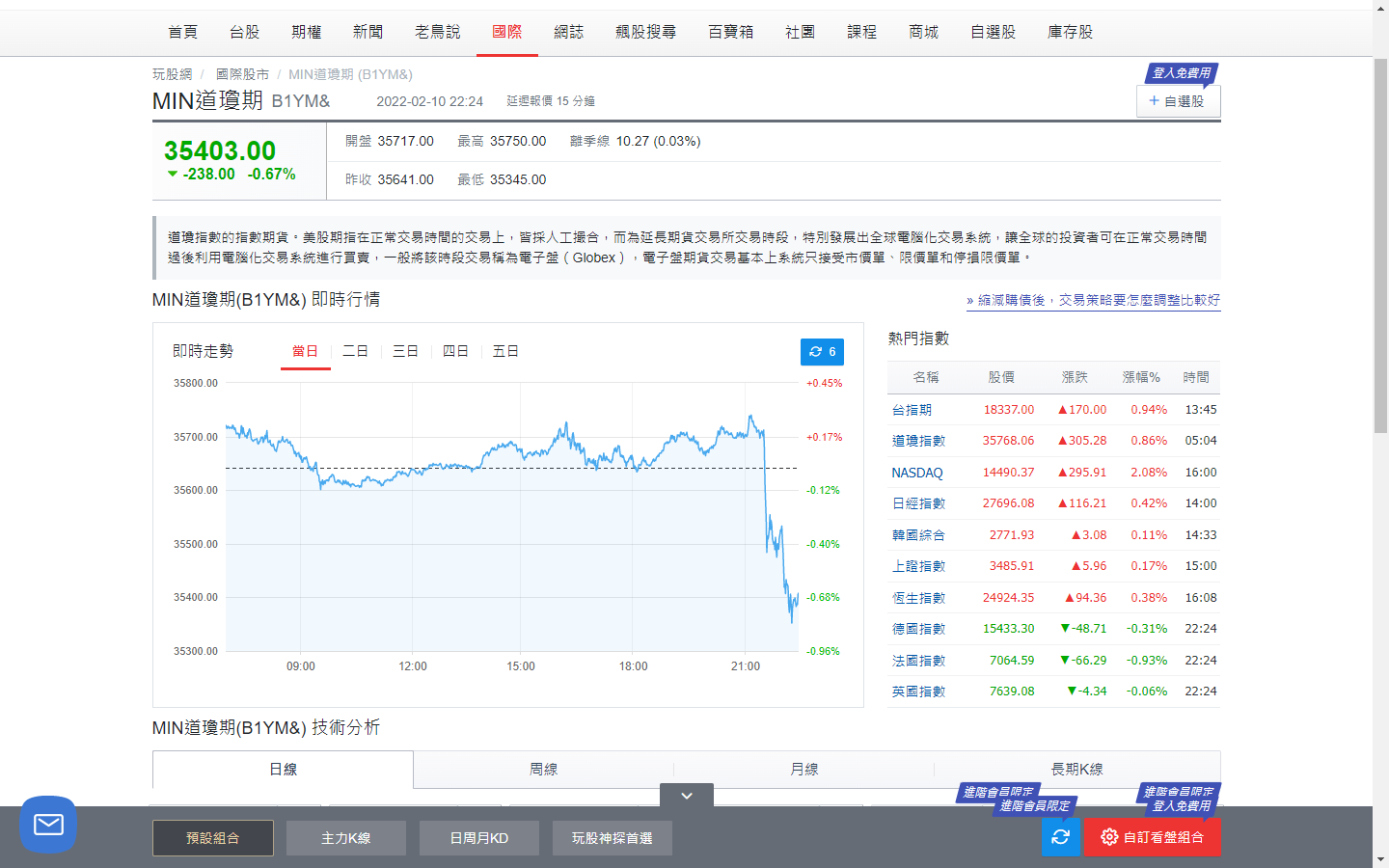
Task: Open 老鳥說 navigation menu item
Action: (x=438, y=32)
